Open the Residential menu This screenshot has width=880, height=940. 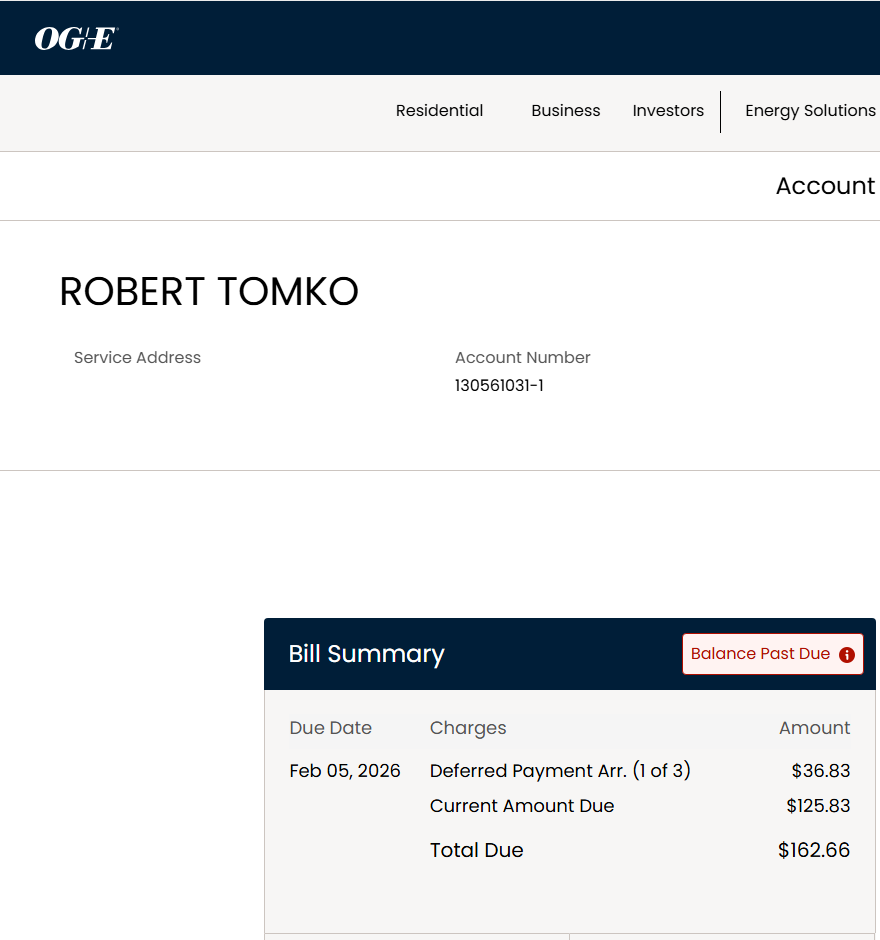439,111
